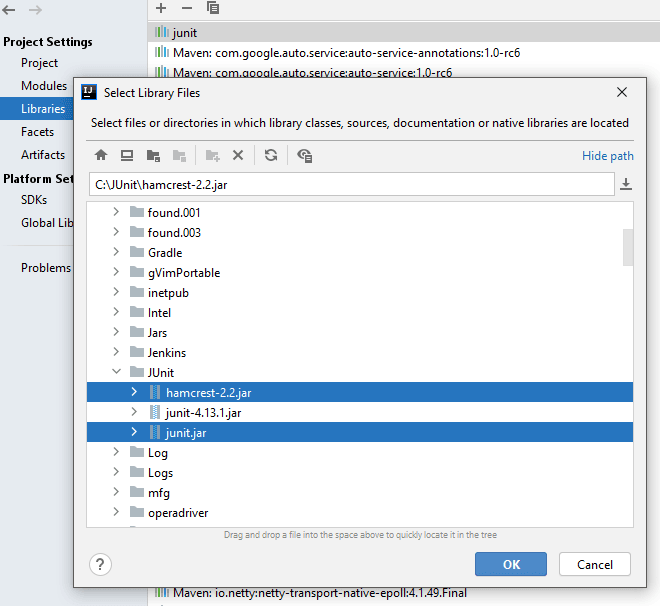The width and height of the screenshot is (660, 606).
Task: Confirm selection with OK button
Action: 511,564
